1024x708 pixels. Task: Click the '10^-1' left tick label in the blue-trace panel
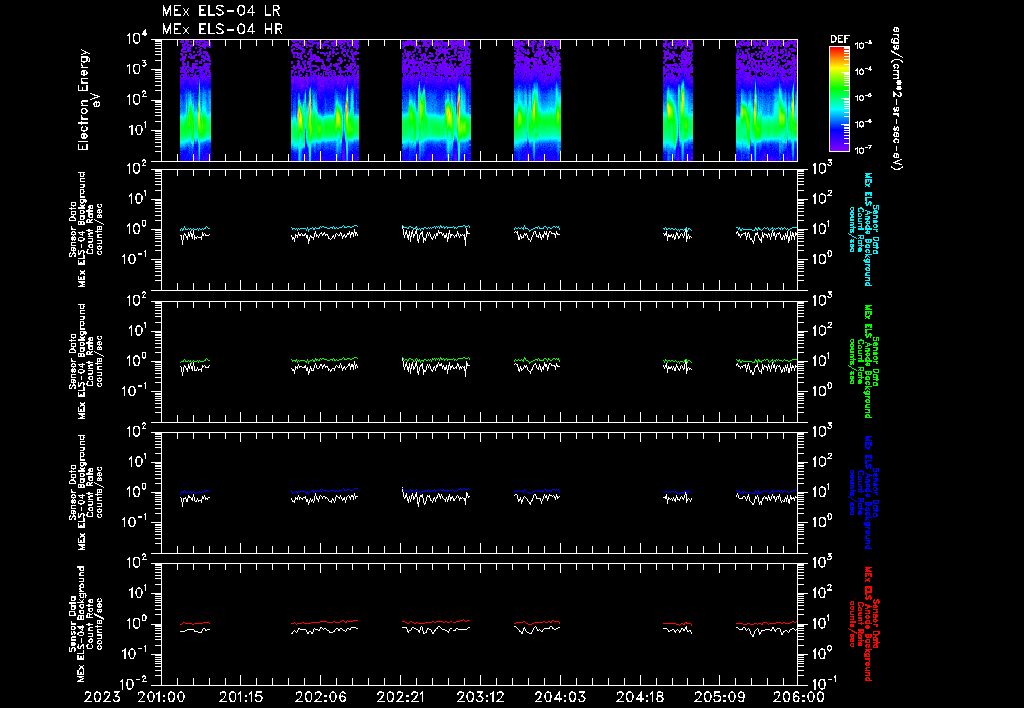click(135, 522)
